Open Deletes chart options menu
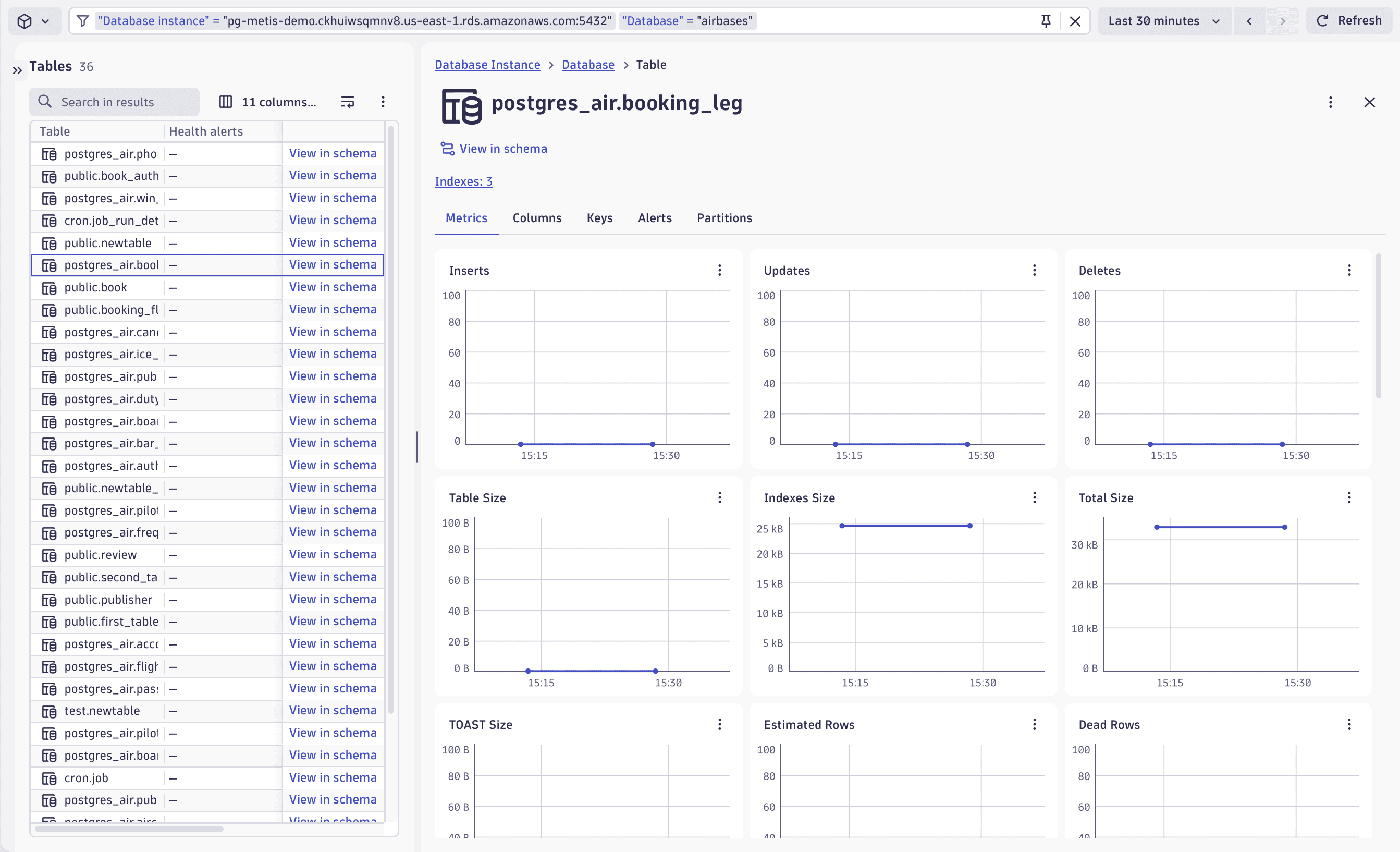The height and width of the screenshot is (852, 1400). 1349,270
